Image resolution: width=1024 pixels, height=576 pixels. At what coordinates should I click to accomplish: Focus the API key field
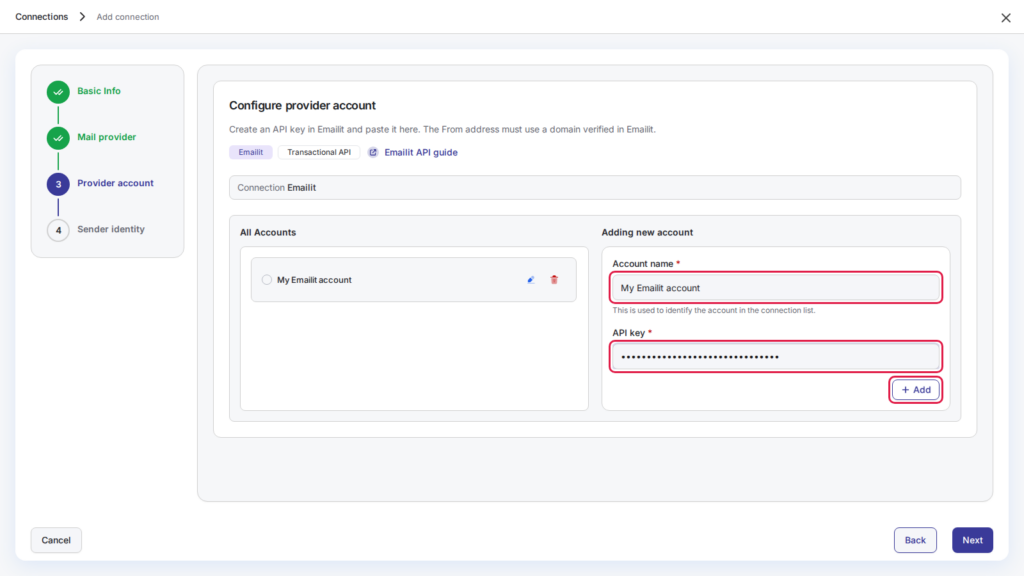point(776,357)
